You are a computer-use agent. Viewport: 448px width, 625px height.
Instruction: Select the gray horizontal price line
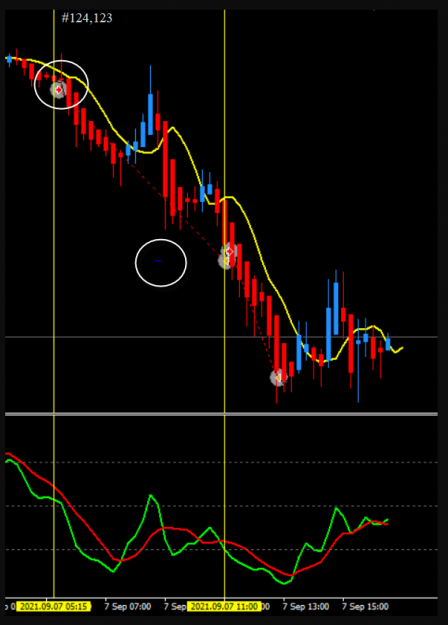point(221,337)
